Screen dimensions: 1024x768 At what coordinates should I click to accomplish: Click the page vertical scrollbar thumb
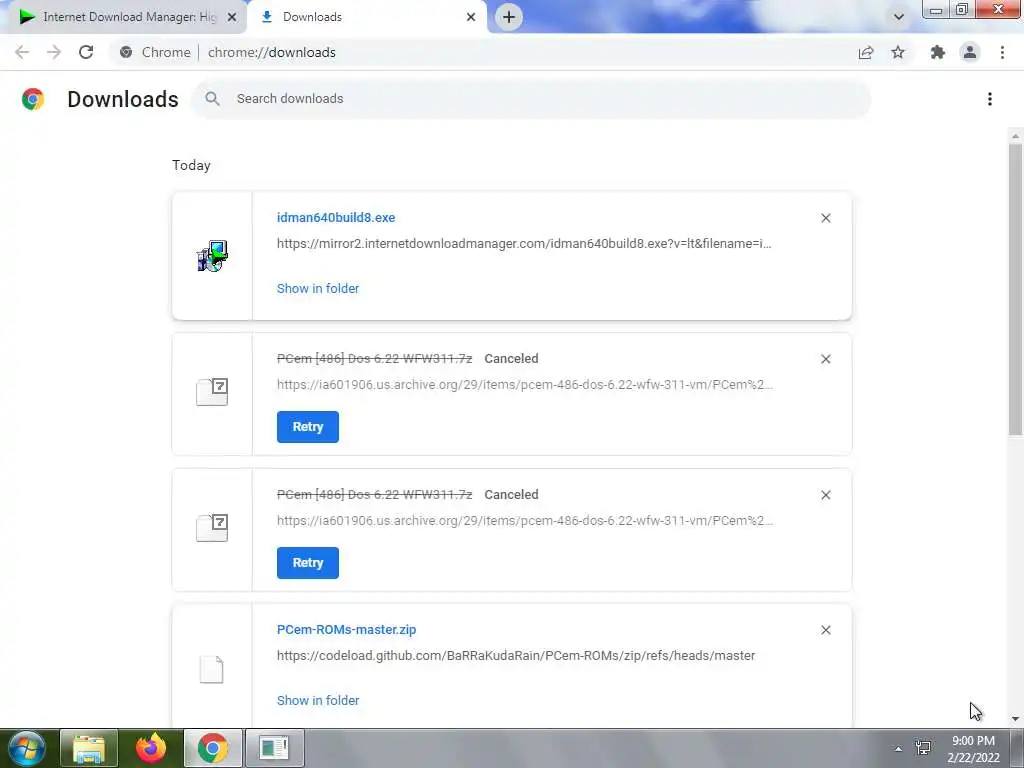[1015, 289]
